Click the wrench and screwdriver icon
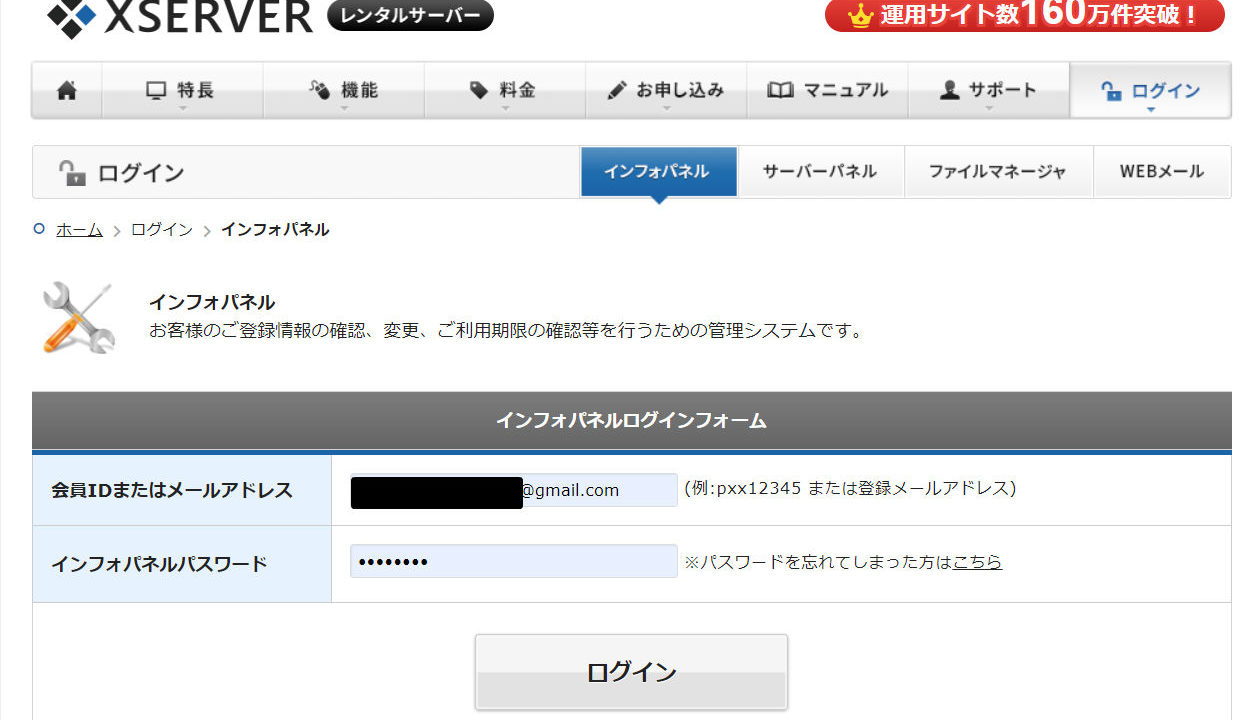1258x720 pixels. [x=79, y=318]
